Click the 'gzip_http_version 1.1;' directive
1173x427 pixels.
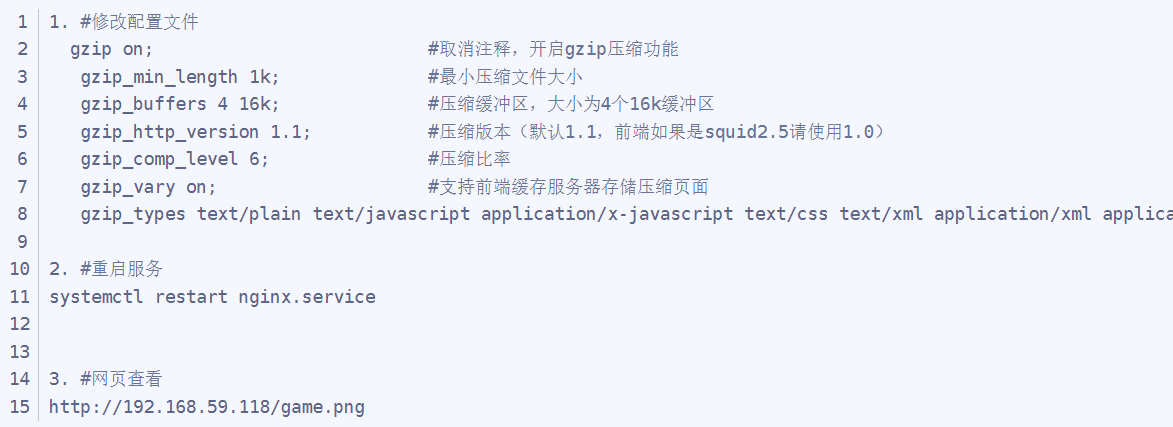[196, 132]
